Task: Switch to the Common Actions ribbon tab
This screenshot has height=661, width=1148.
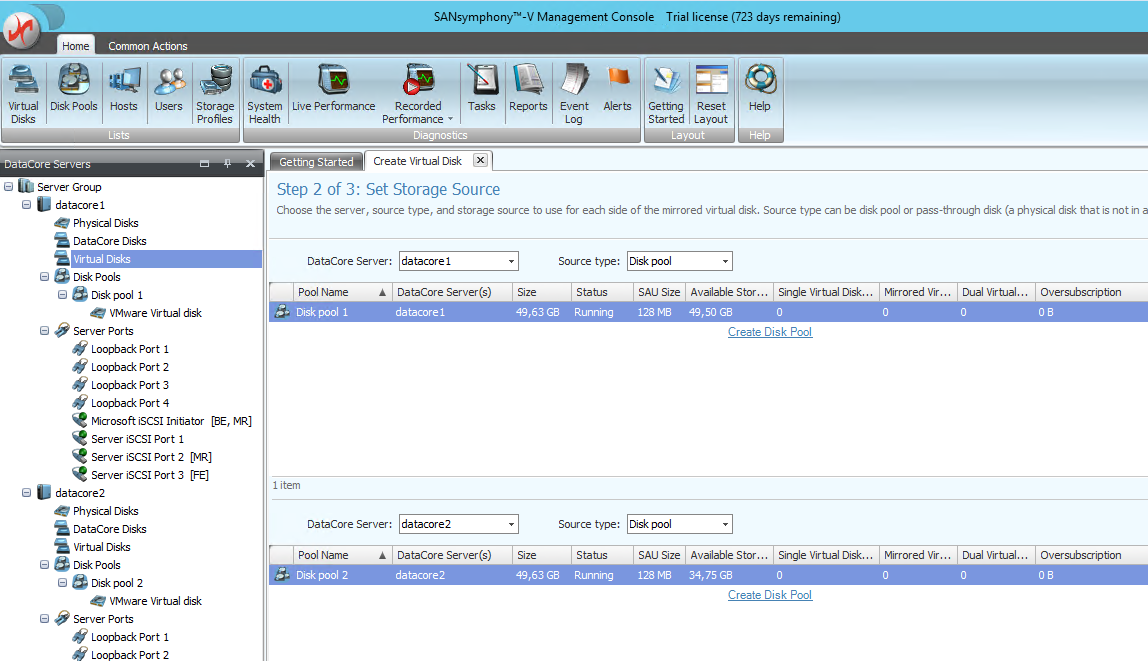Action: (148, 45)
